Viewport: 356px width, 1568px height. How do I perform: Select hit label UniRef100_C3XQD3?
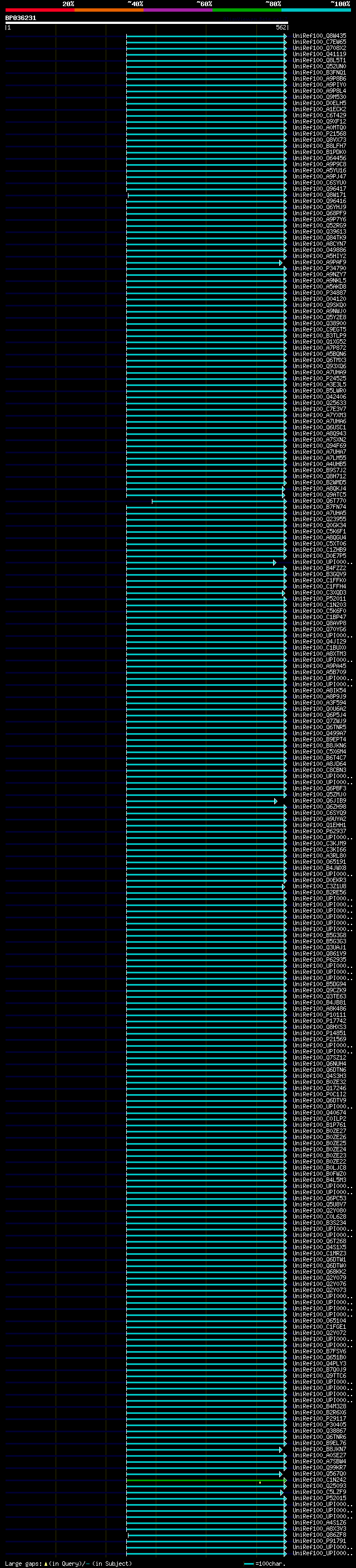tap(319, 592)
